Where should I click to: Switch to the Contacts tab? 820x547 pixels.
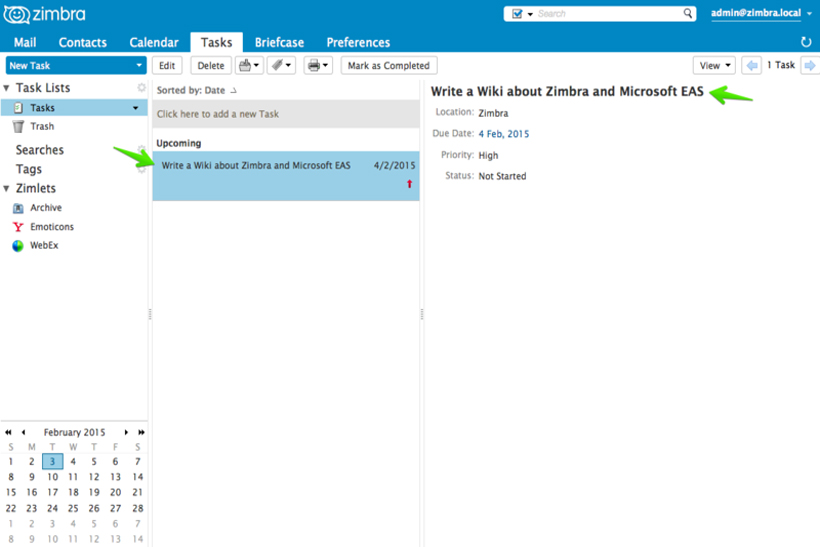pyautogui.click(x=83, y=42)
